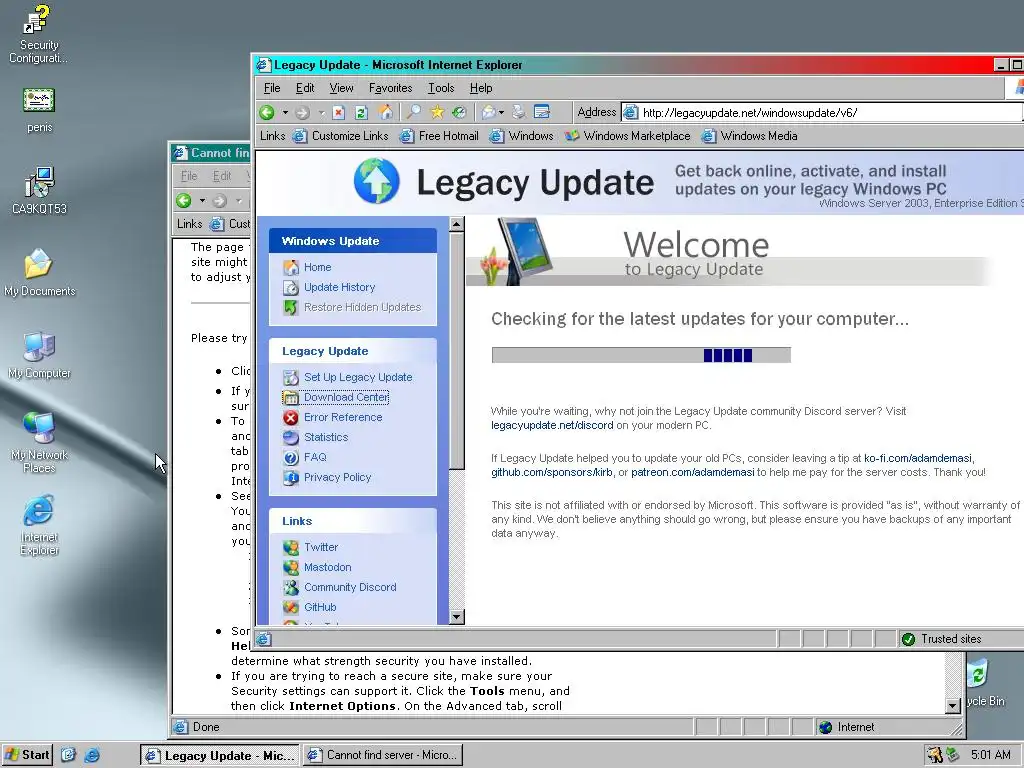This screenshot has height=768, width=1024.
Task: Open the Twitter sidebar link
Action: click(x=321, y=547)
